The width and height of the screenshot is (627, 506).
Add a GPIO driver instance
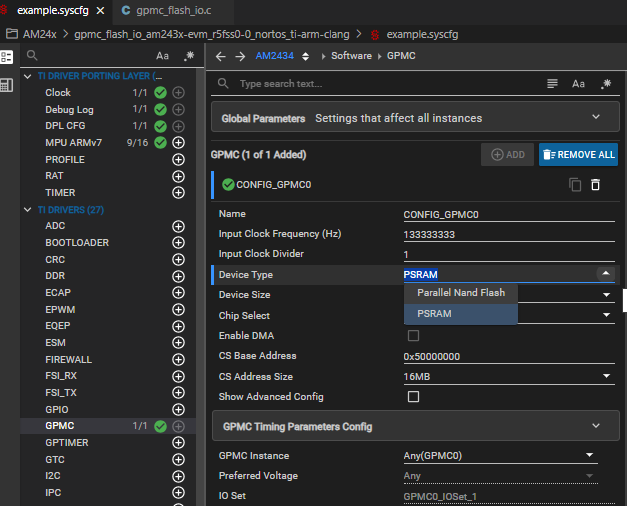coord(178,410)
